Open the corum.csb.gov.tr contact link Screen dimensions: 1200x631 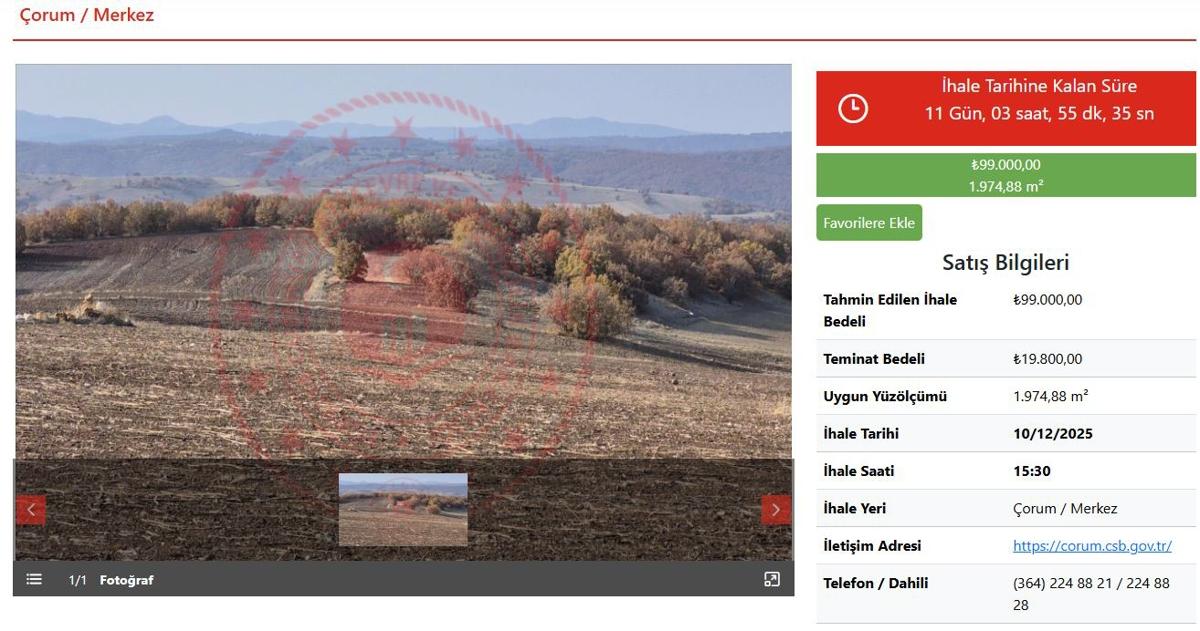tap(1091, 546)
